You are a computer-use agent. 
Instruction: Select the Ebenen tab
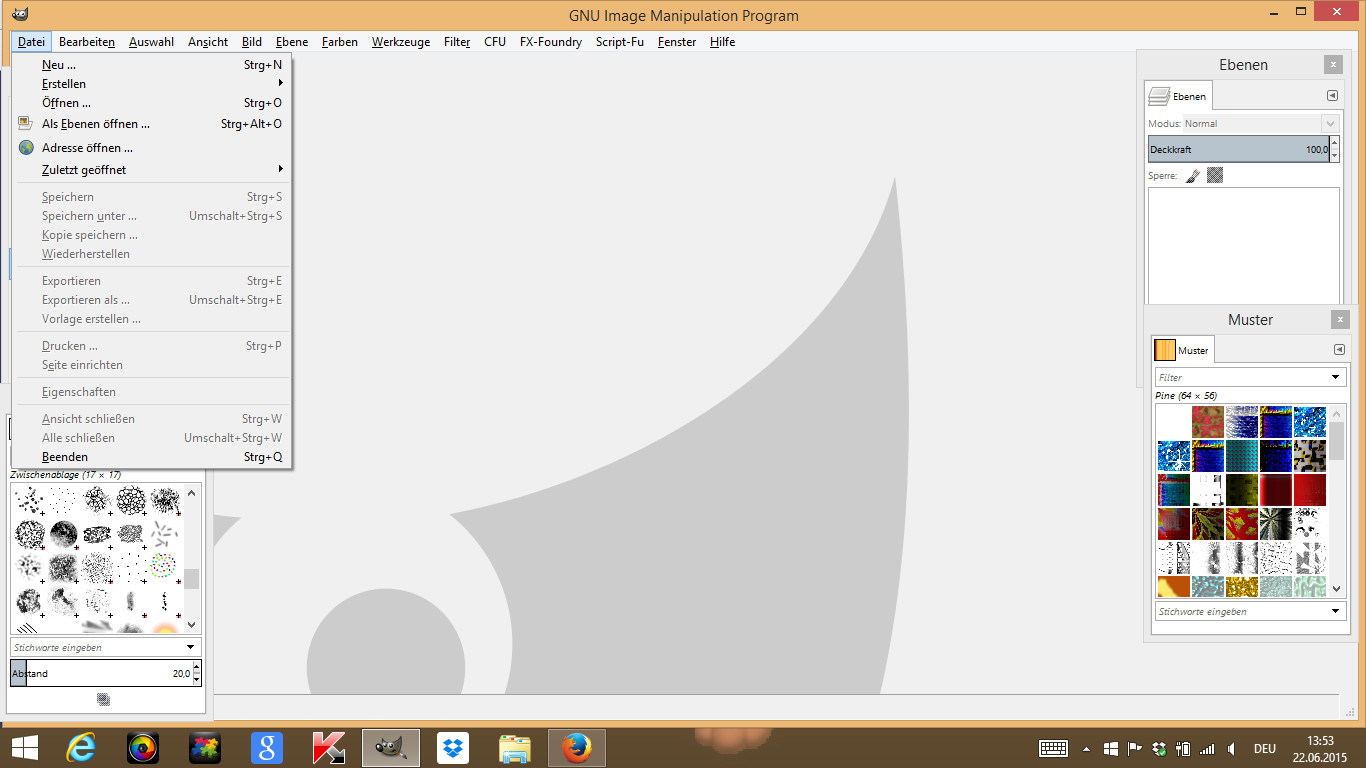[x=1179, y=96]
